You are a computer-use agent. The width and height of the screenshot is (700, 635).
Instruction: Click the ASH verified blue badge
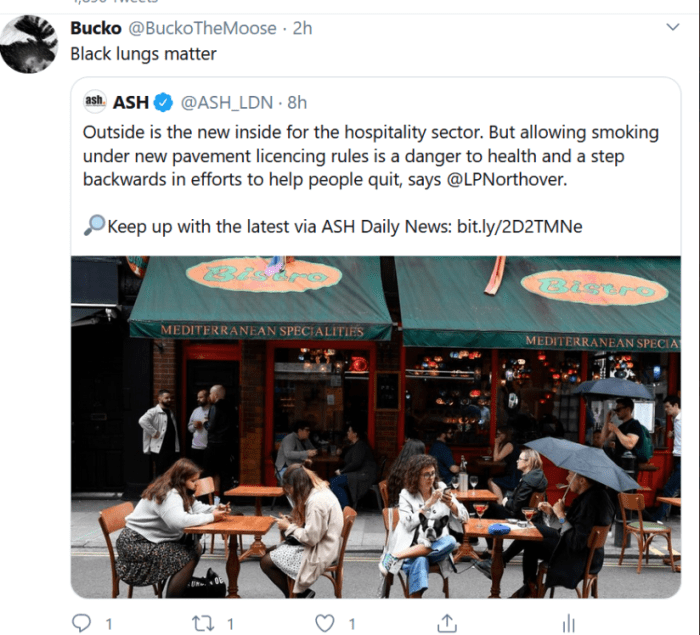(163, 103)
